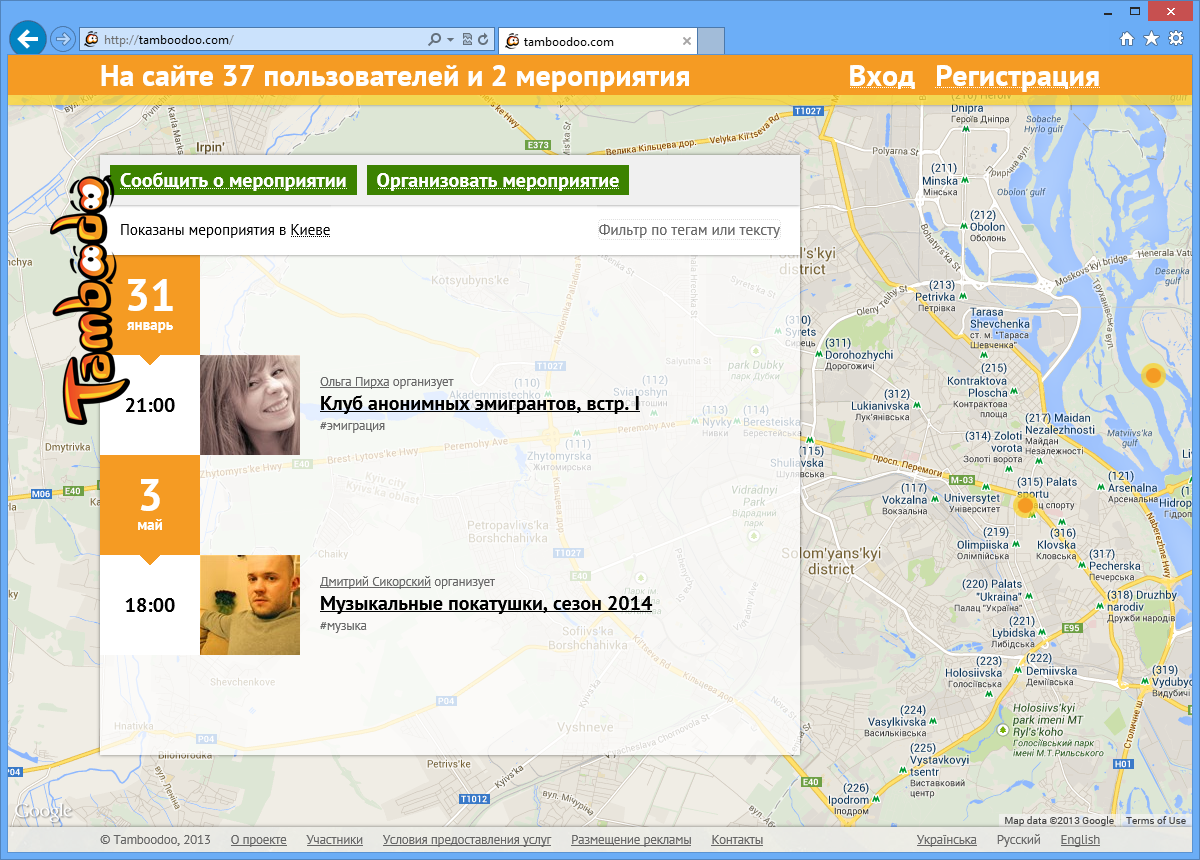1200x860 pixels.
Task: Open Ольга Пирха's profile photo
Action: pos(250,405)
